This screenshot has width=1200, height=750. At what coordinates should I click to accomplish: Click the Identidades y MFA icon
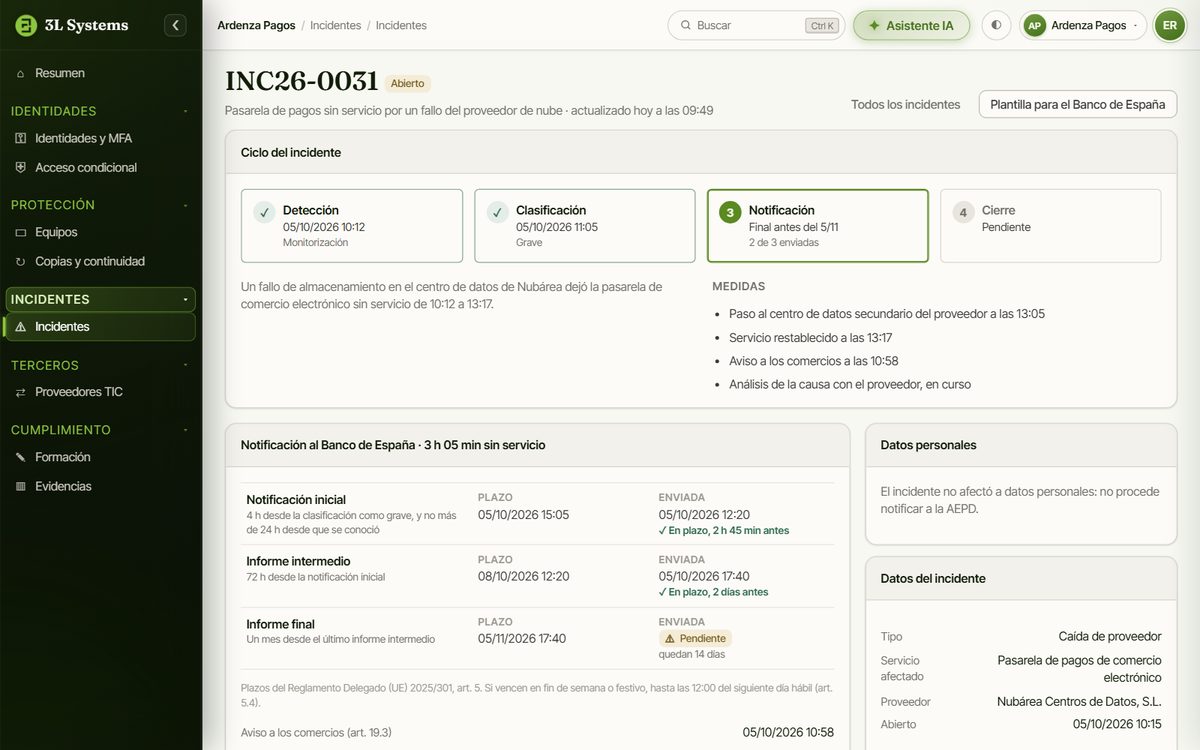(x=21, y=138)
